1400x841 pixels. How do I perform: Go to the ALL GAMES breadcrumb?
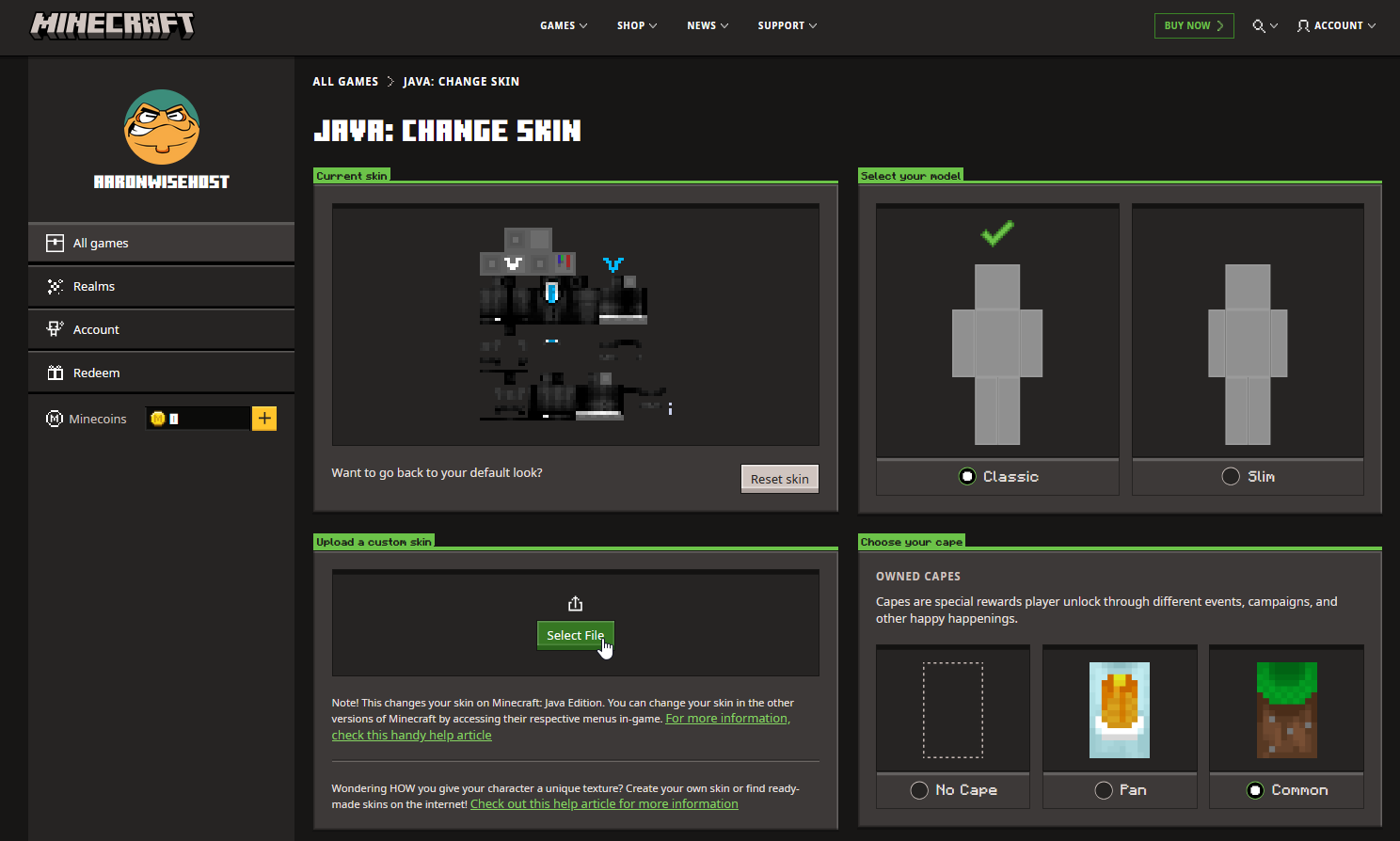point(345,82)
